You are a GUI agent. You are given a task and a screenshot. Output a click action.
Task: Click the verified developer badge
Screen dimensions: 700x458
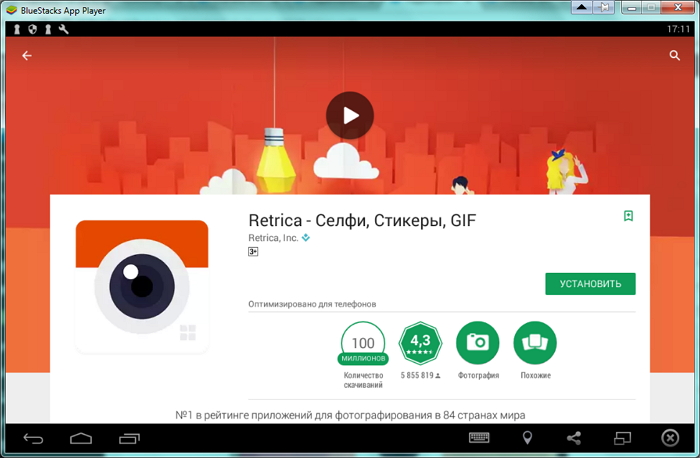coord(306,238)
